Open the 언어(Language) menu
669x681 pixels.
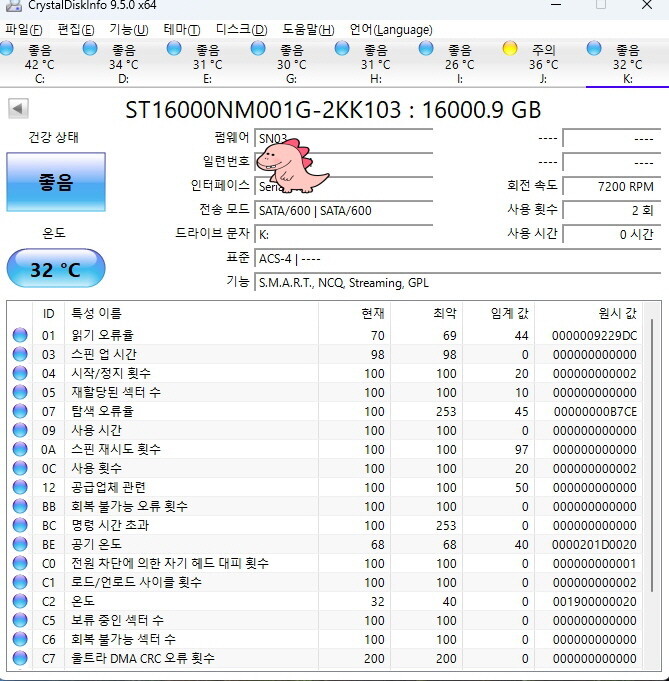click(x=391, y=30)
